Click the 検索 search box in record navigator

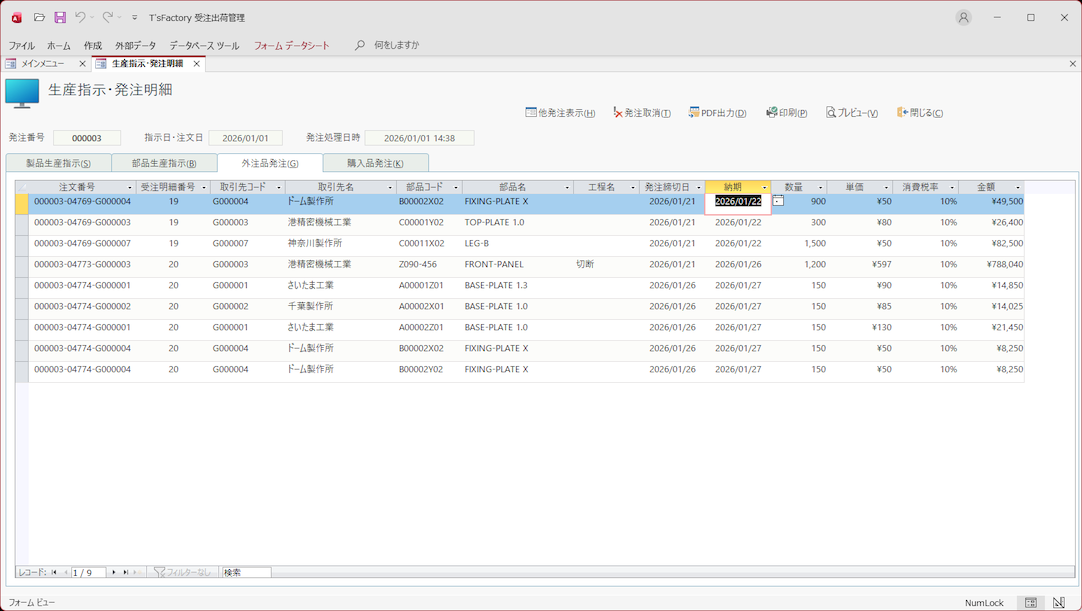(x=246, y=573)
